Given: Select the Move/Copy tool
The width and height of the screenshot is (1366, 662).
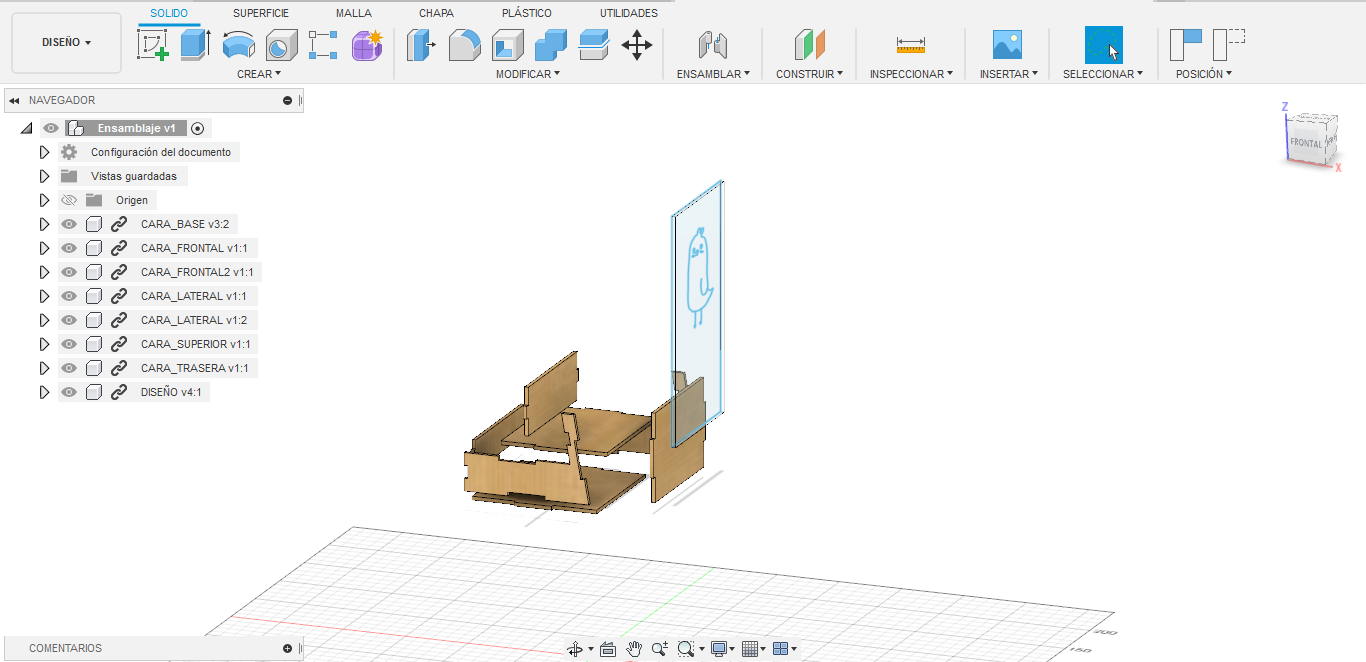Looking at the screenshot, I should (637, 45).
